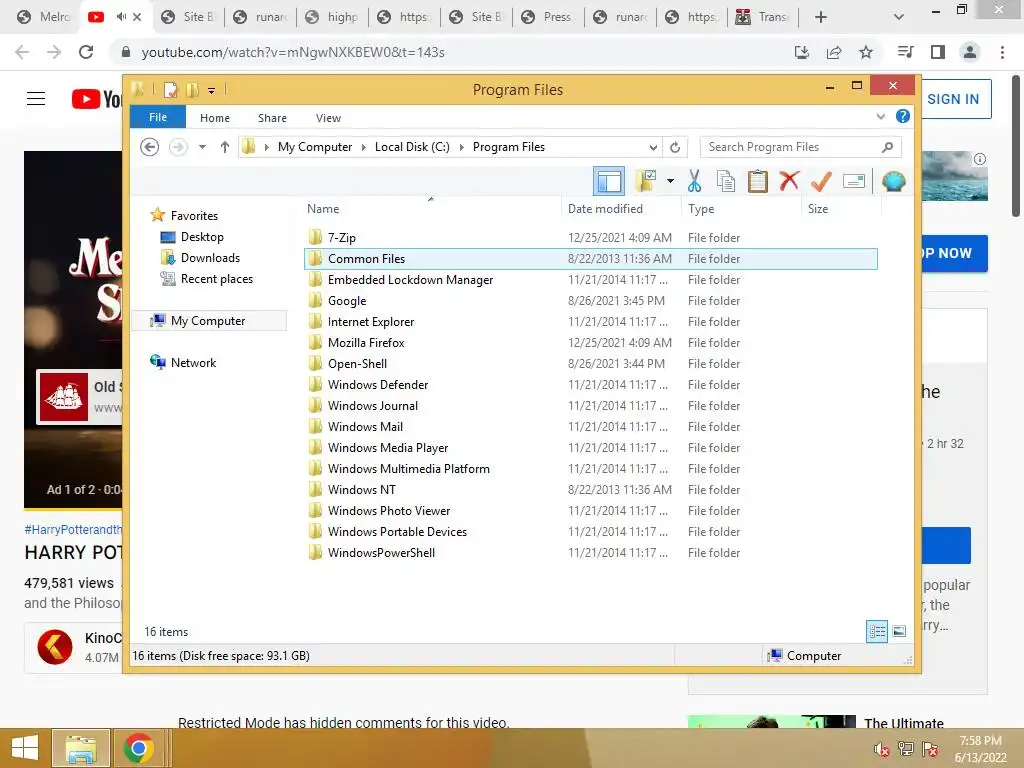This screenshot has height=768, width=1024.
Task: Go back in Explorer navigation
Action: click(150, 147)
